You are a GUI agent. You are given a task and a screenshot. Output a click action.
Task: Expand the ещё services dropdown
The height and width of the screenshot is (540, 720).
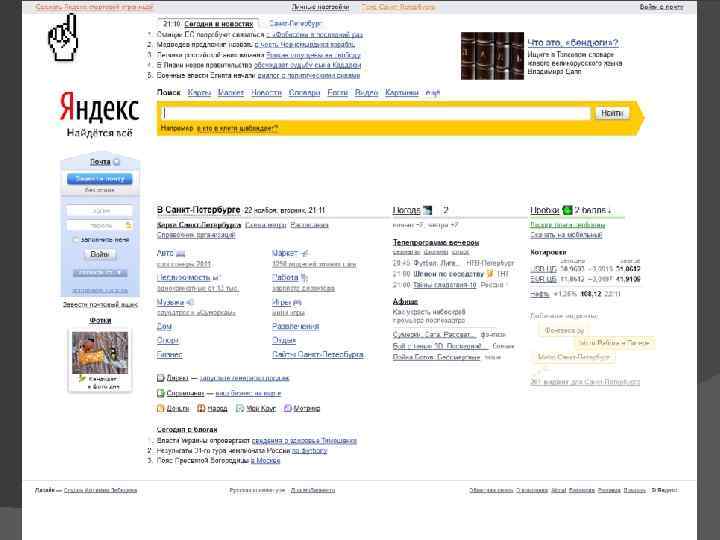pos(433,93)
